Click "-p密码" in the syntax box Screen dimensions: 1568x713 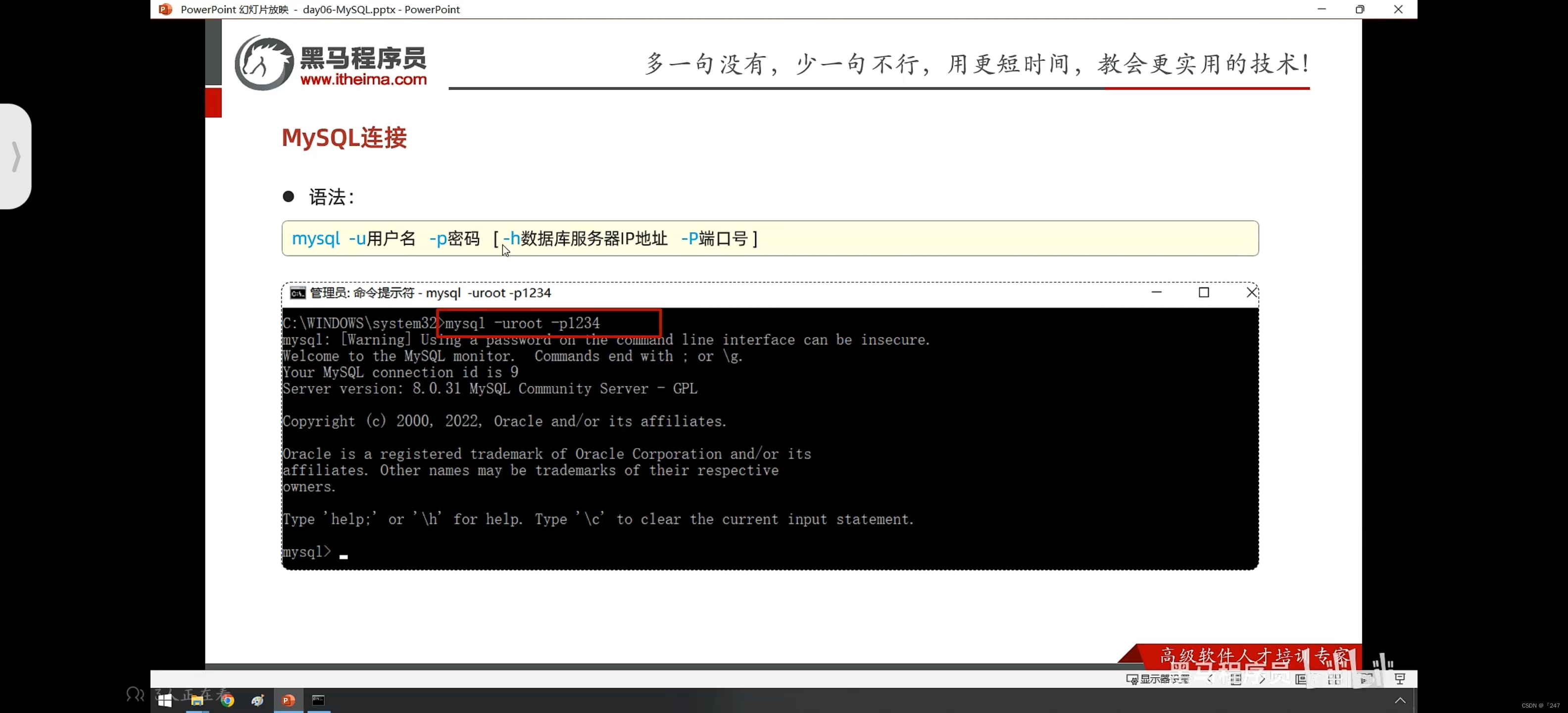coord(455,238)
